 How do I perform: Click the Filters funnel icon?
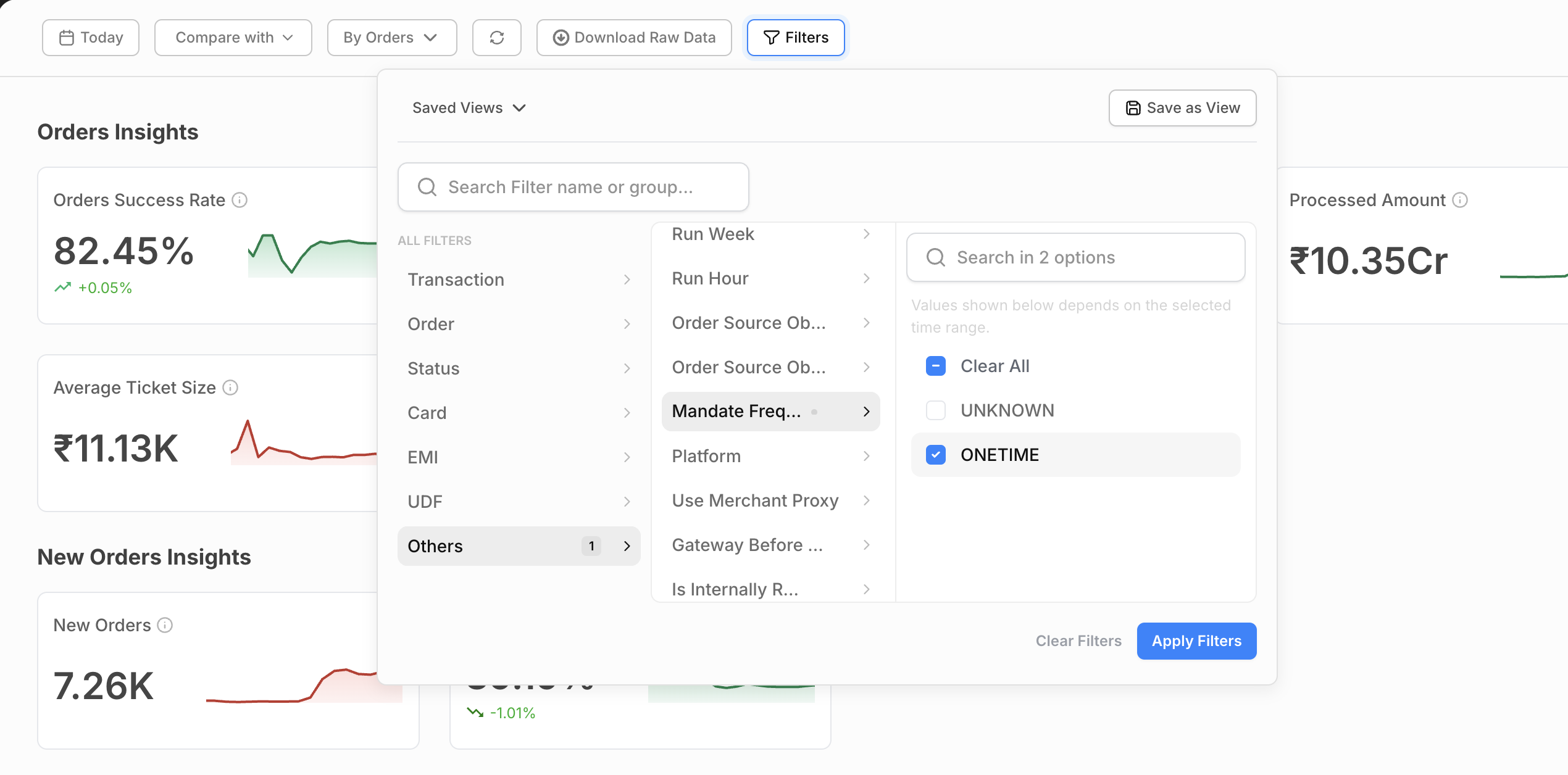771,38
